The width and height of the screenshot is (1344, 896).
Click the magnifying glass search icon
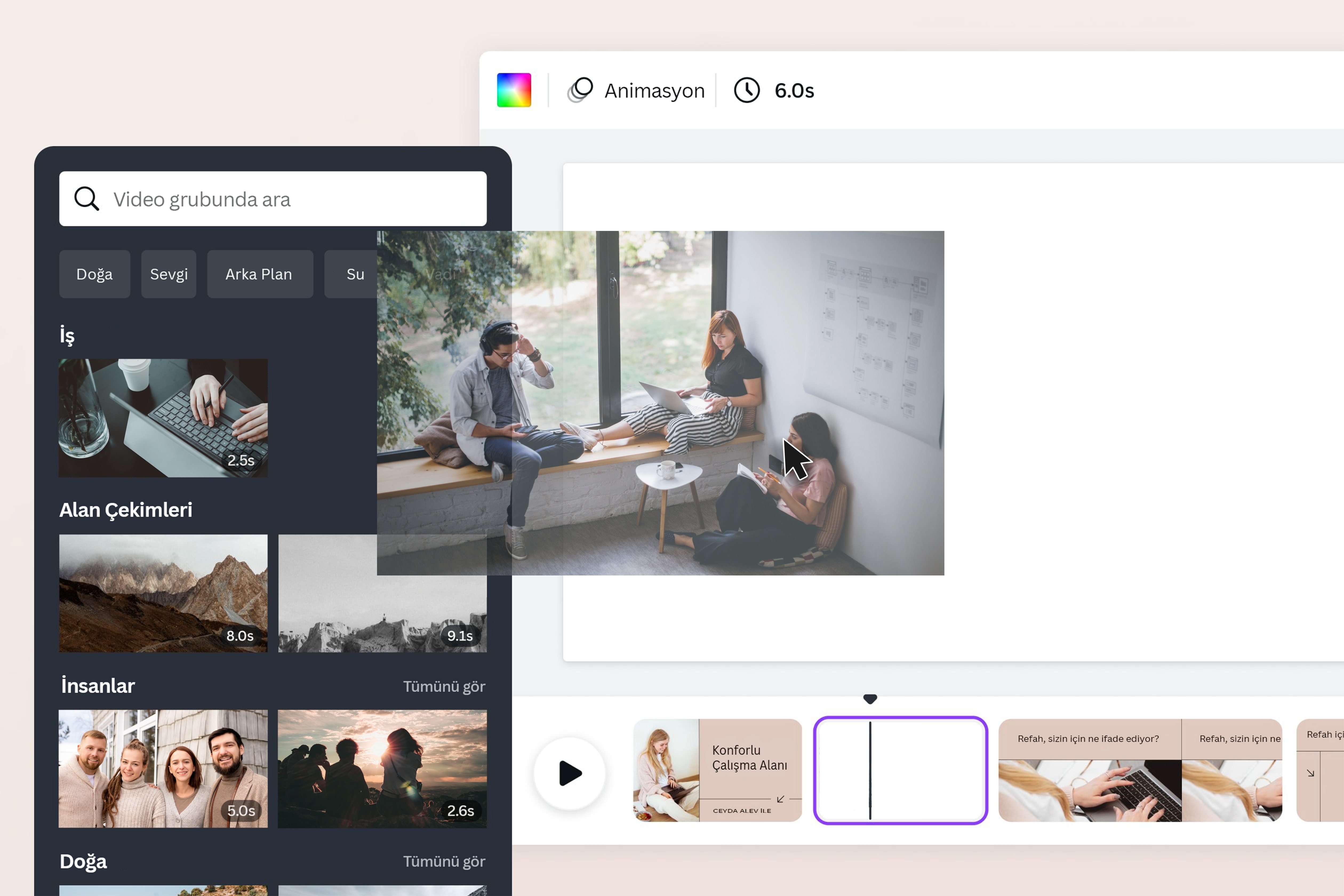click(87, 199)
